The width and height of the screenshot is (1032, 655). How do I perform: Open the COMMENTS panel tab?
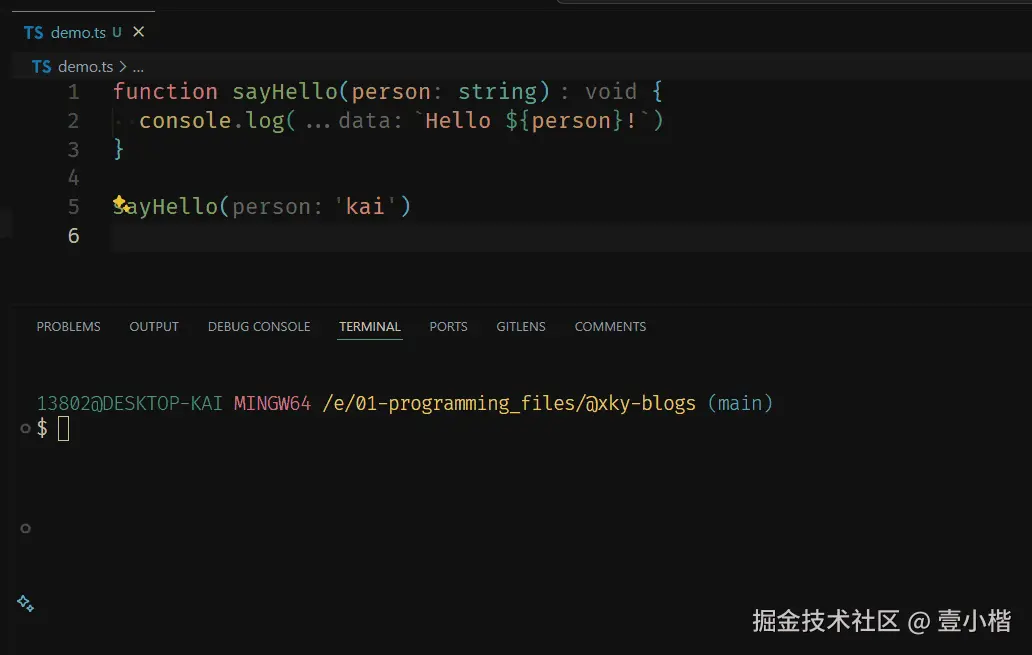610,326
